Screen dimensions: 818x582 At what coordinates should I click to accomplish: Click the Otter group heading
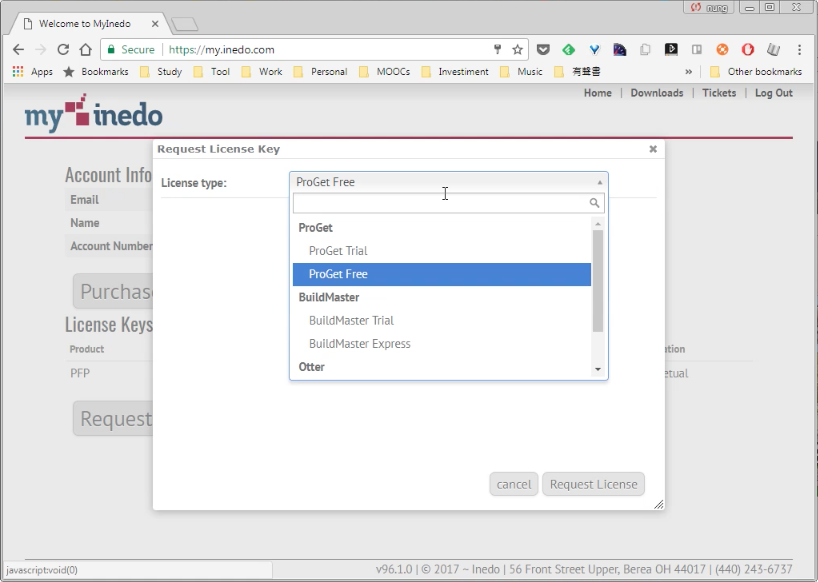point(311,367)
